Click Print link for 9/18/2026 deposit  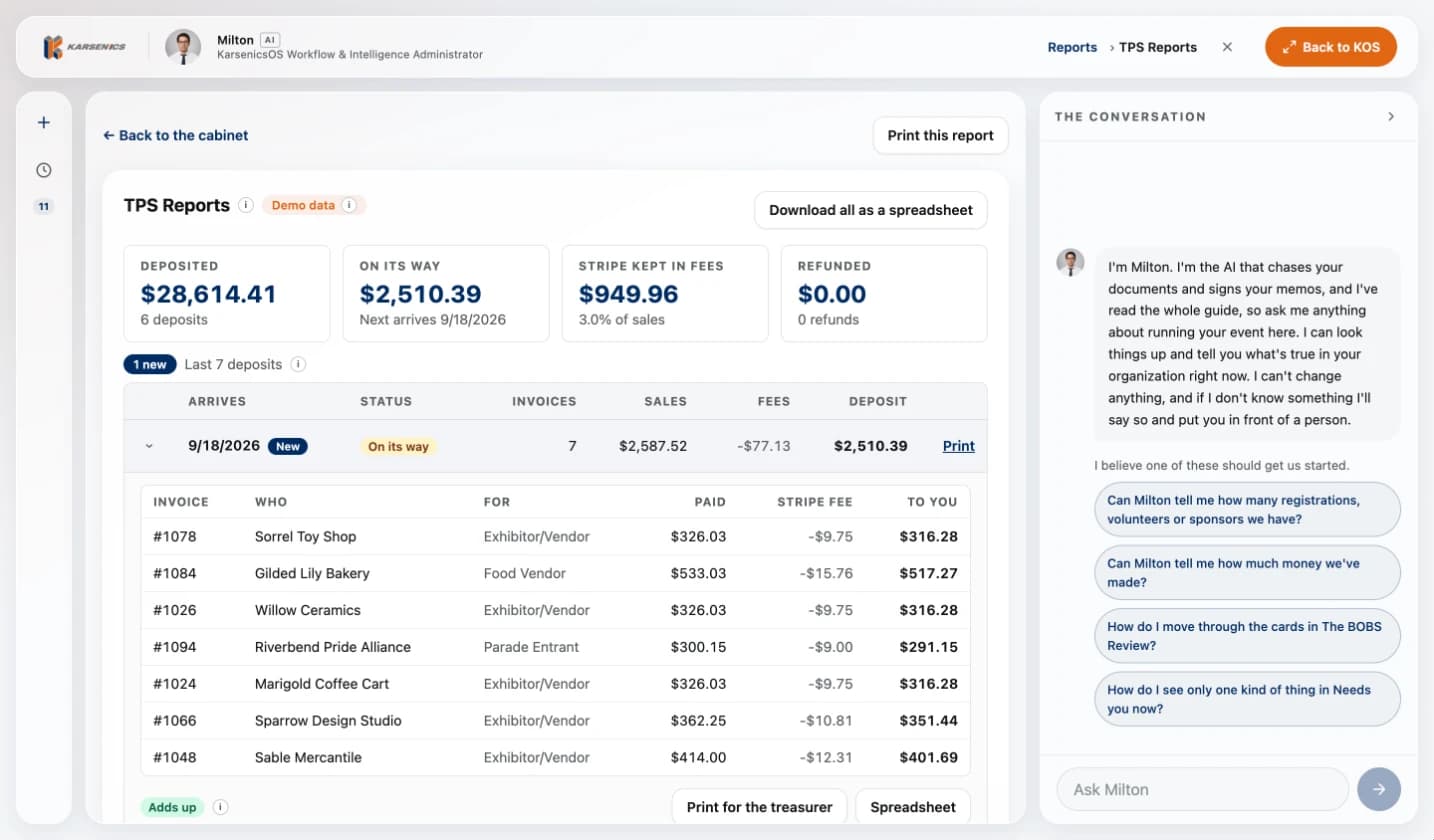coord(958,446)
